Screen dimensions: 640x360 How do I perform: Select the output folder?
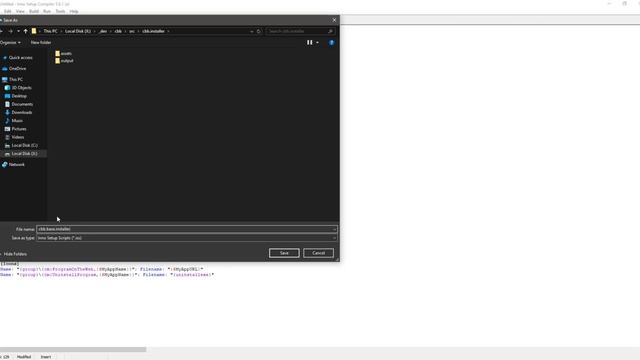(64, 61)
